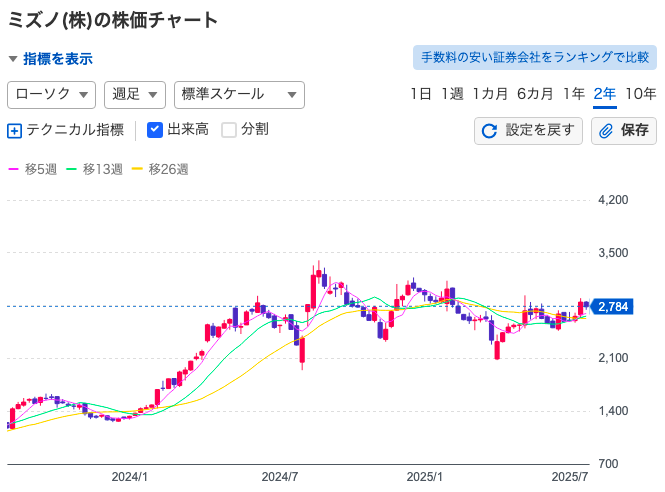This screenshot has height=492, width=665.
Task: Select the 1カ月 range tab
Action: point(490,94)
